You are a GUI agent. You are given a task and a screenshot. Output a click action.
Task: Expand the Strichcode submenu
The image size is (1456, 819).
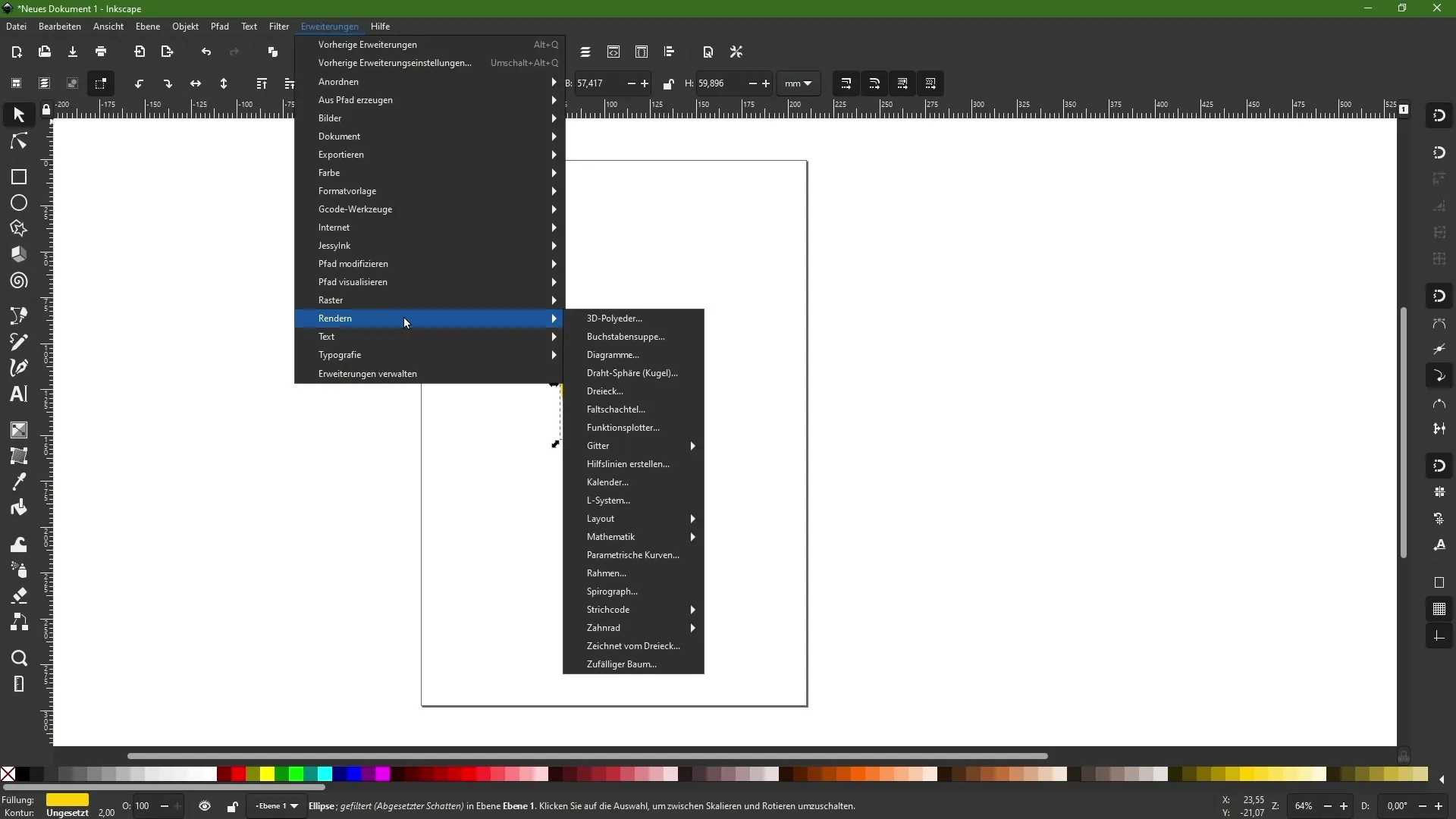coord(634,610)
